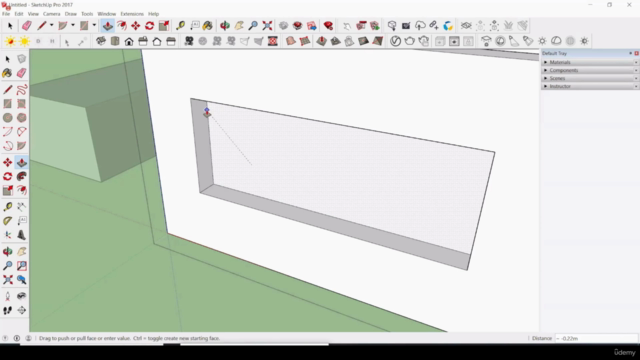Switch to Front view house icon
The image size is (640, 360).
[x=129, y=41]
